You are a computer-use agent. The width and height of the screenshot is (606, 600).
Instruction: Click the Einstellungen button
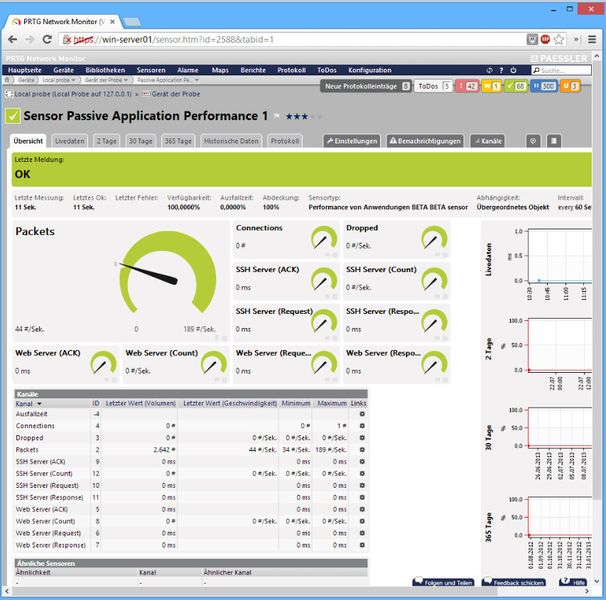pyautogui.click(x=352, y=141)
